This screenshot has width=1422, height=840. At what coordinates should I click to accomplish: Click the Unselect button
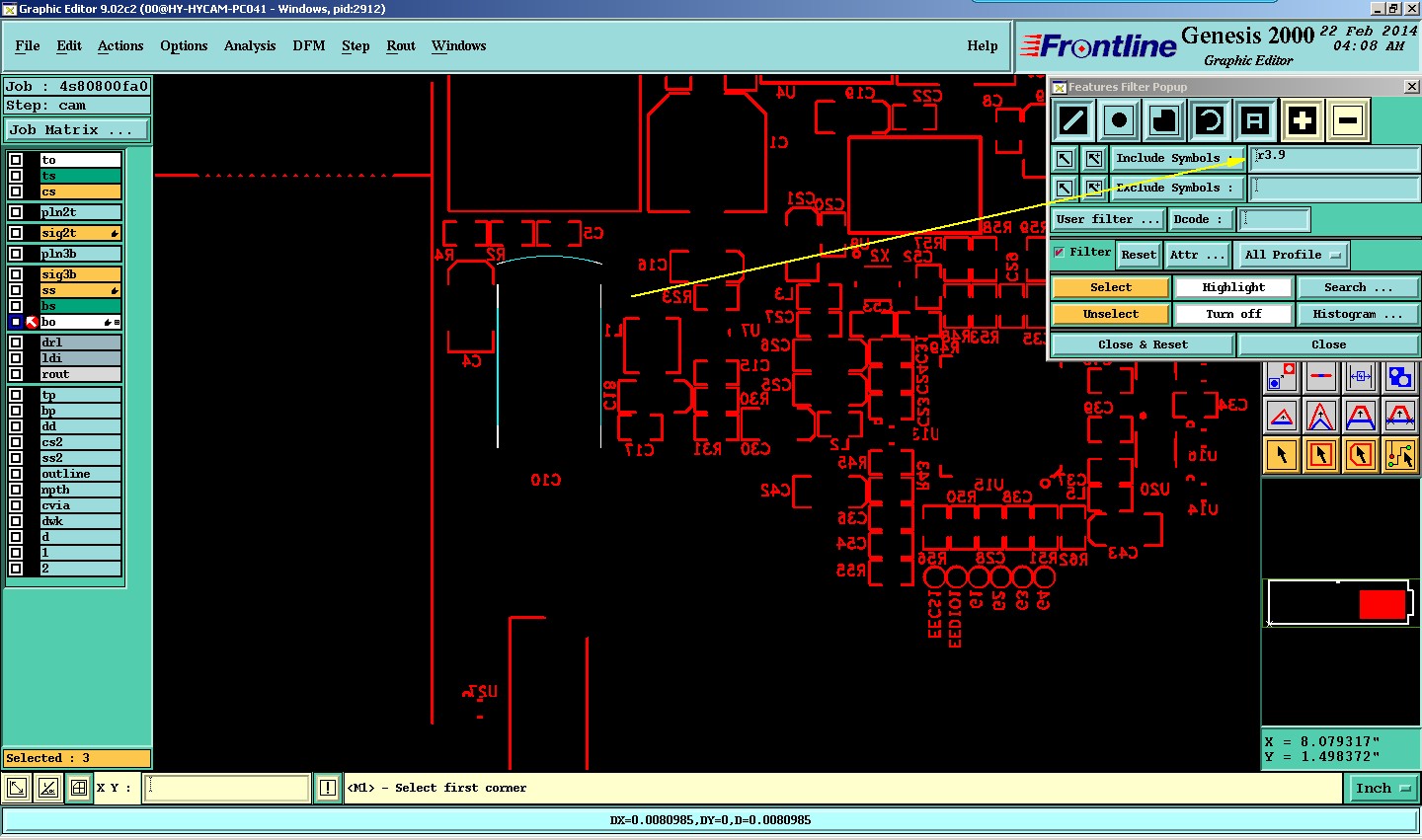pos(1111,314)
